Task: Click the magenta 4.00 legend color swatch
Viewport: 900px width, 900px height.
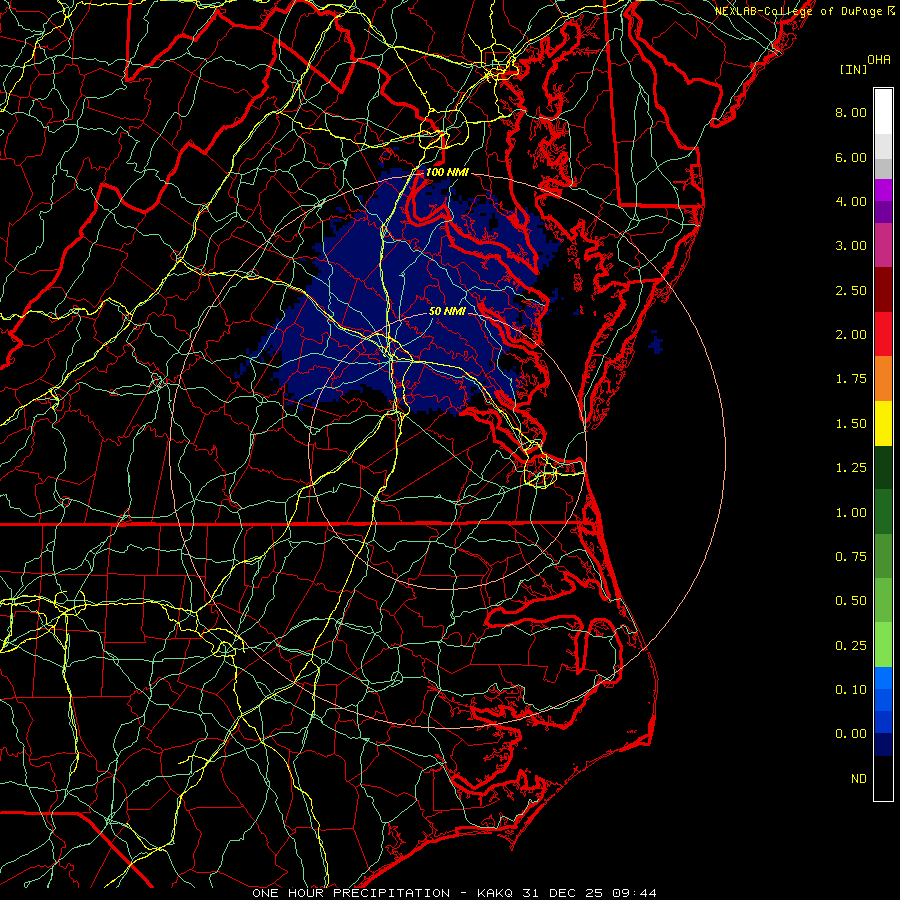Action: coord(883,190)
